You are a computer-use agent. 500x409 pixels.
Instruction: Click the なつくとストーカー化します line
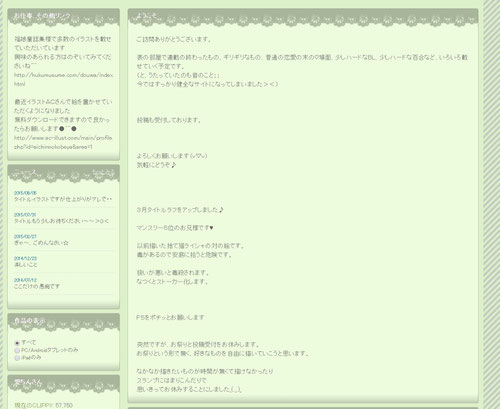coord(172,281)
